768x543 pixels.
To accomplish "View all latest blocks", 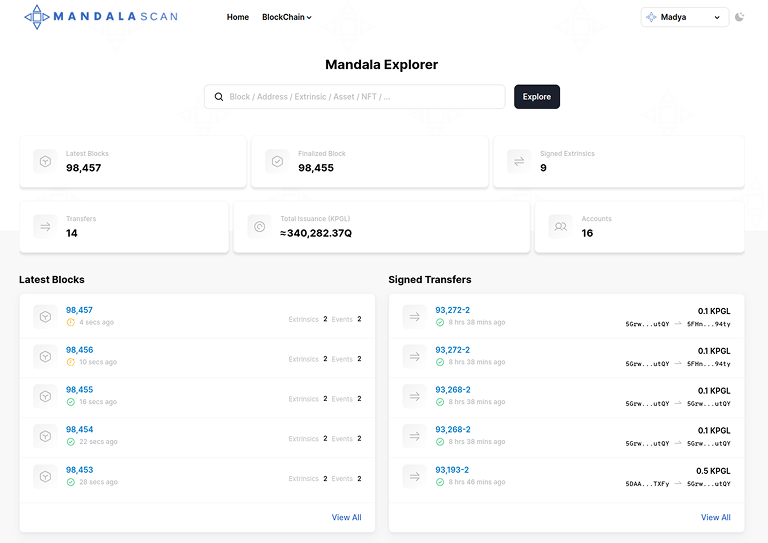I will [346, 517].
